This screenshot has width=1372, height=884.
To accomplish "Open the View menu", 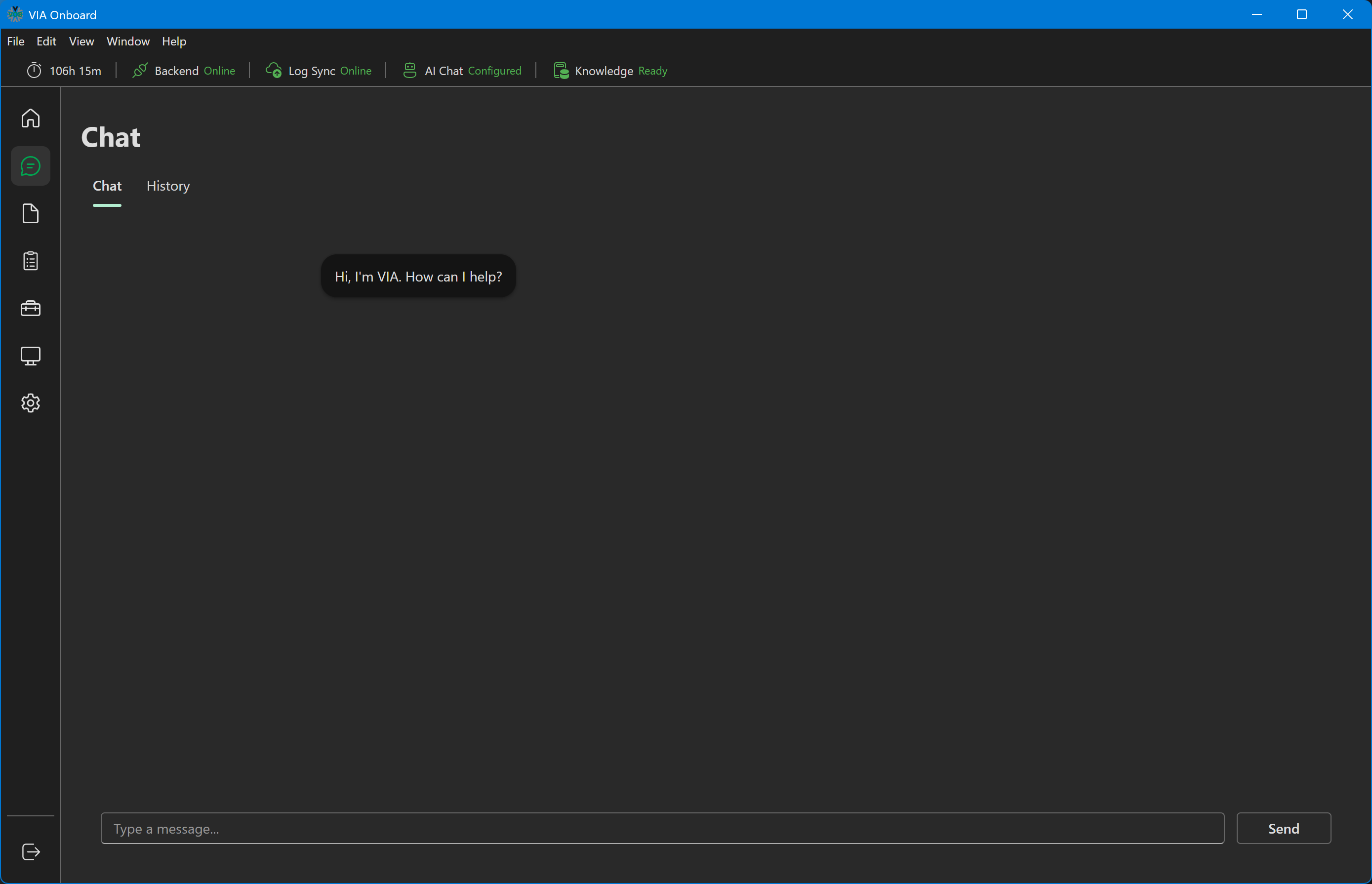I will tap(81, 41).
